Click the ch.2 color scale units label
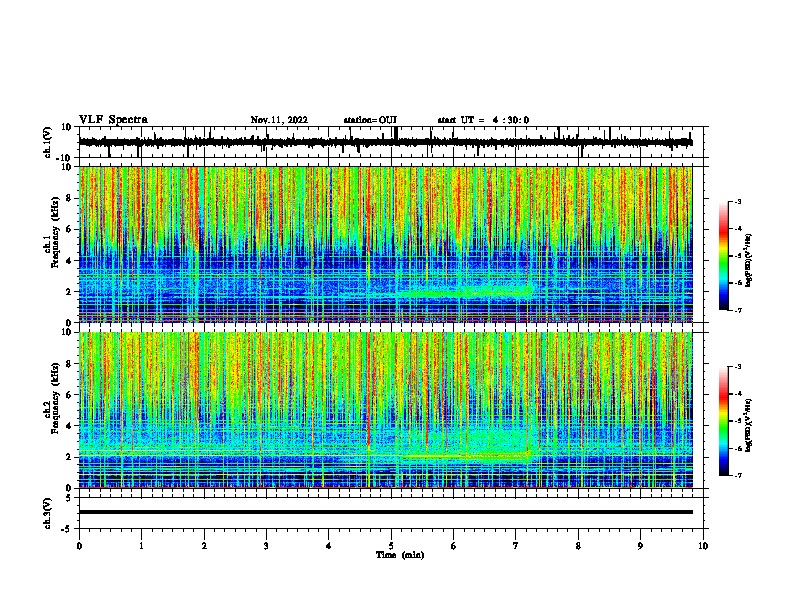 pyautogui.click(x=749, y=425)
